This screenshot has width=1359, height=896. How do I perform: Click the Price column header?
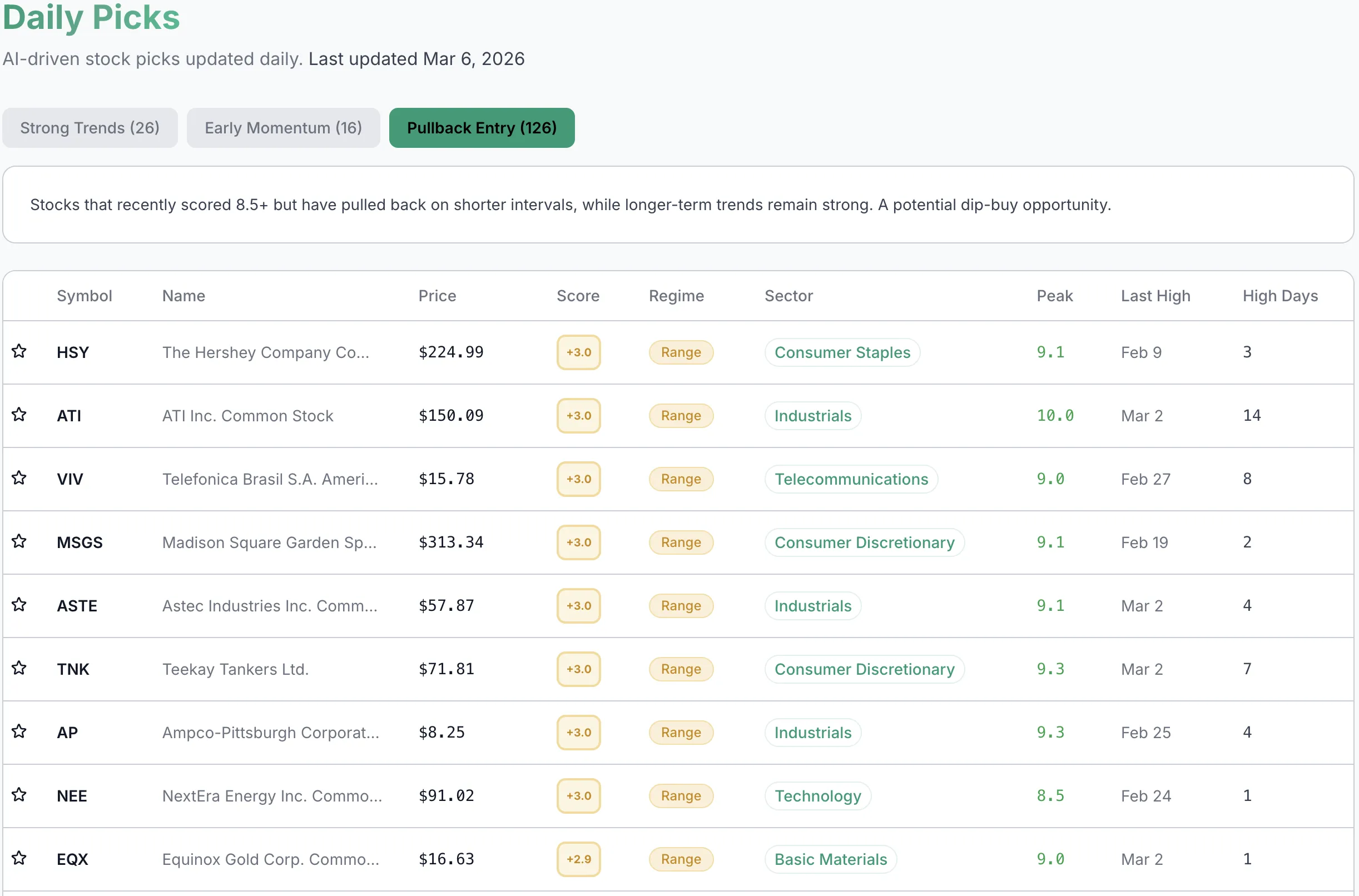(437, 296)
